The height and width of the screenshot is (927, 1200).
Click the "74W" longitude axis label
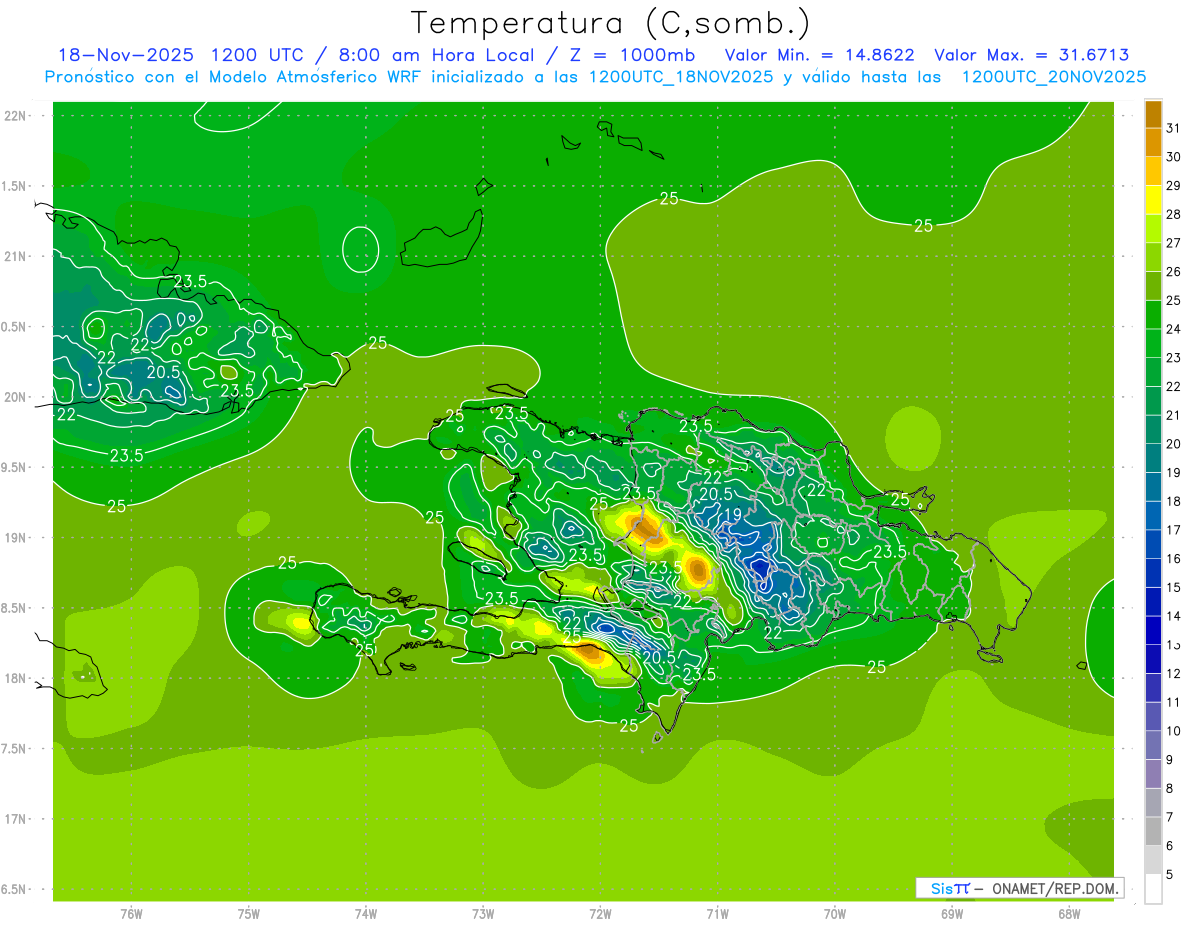366,914
